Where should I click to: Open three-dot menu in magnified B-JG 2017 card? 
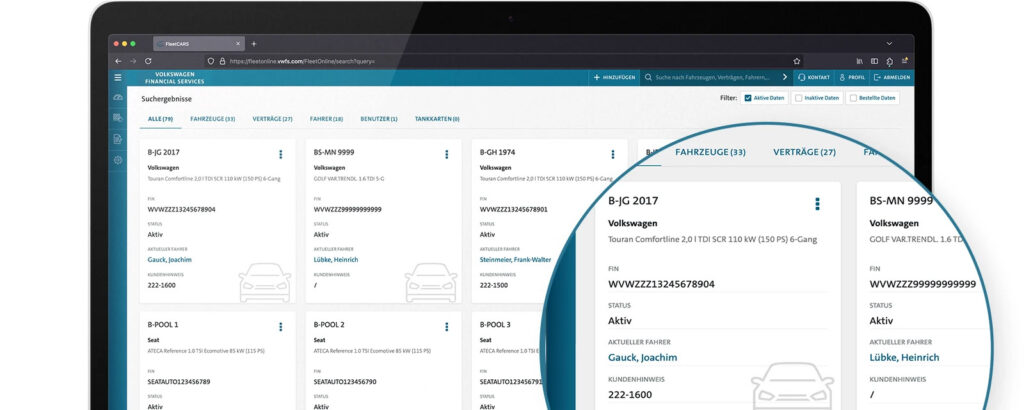[x=817, y=204]
